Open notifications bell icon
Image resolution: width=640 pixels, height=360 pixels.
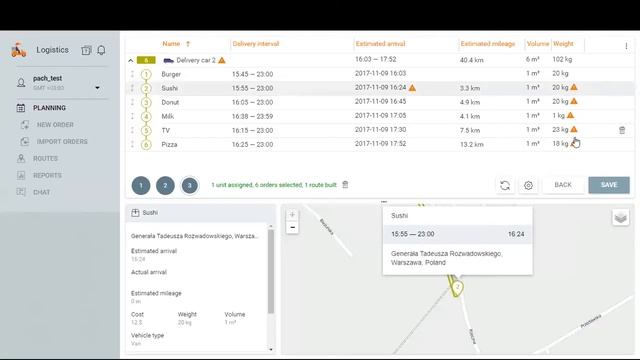[101, 50]
